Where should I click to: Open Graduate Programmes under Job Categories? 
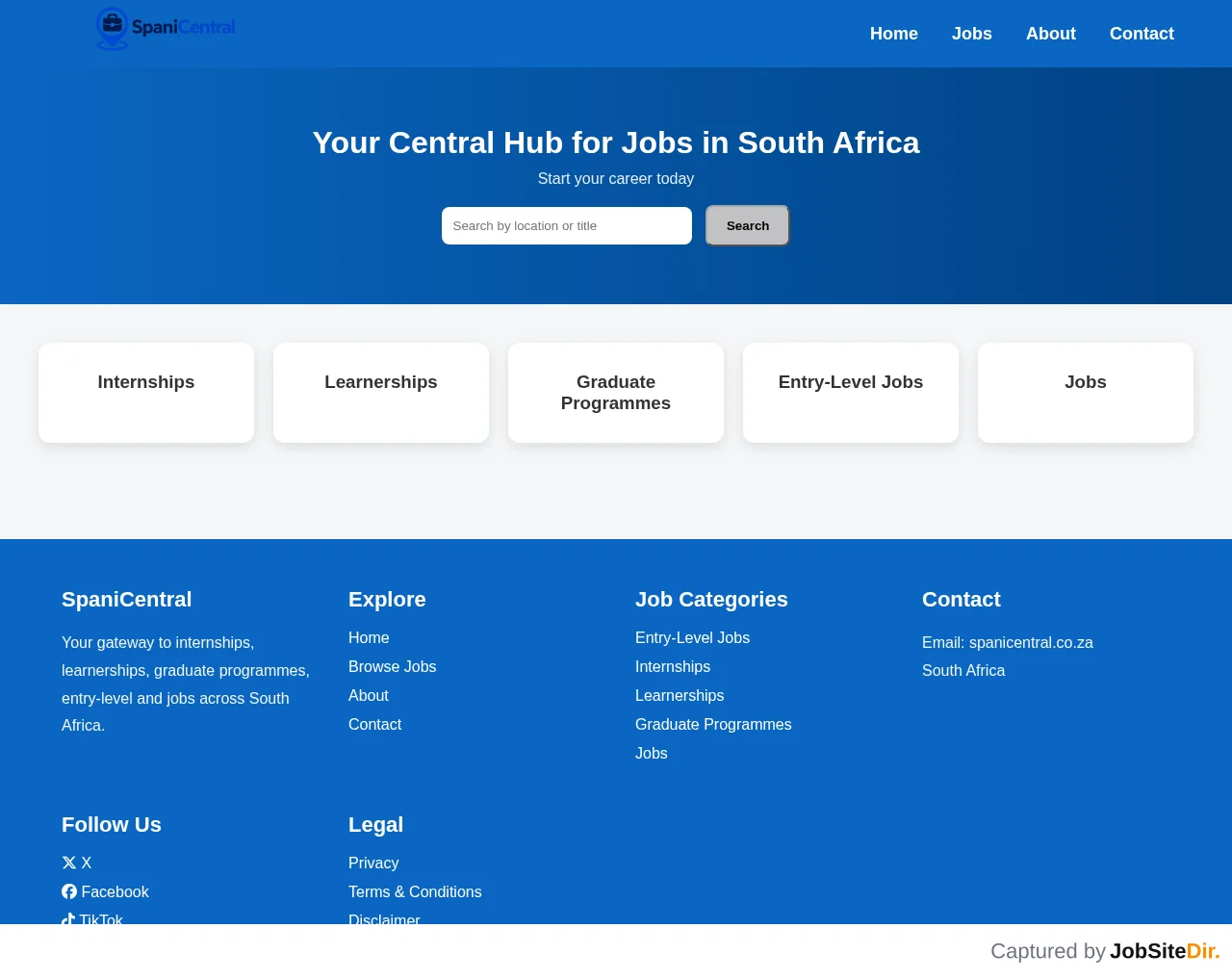coord(713,724)
